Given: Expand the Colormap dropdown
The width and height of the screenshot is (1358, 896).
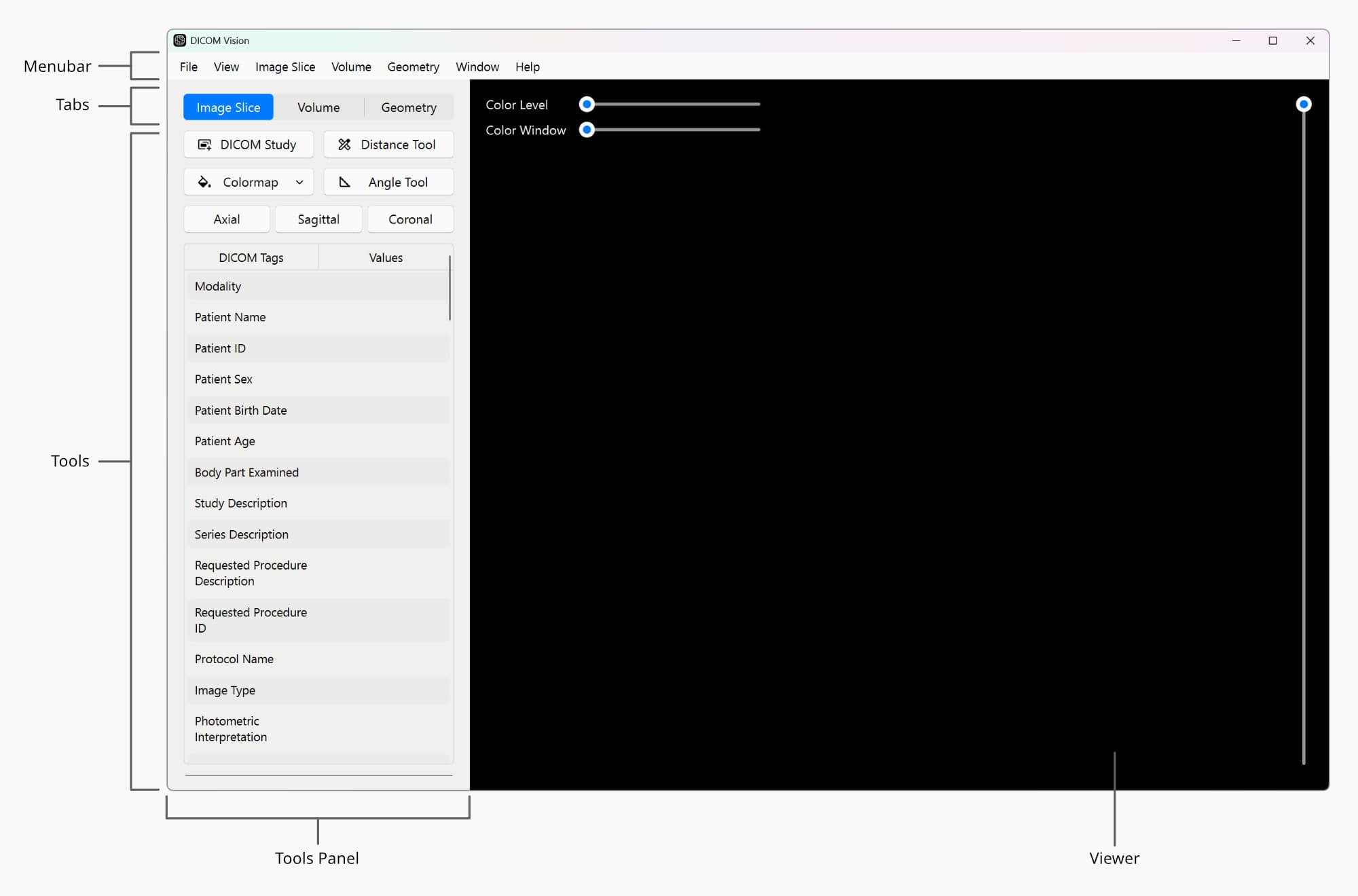Looking at the screenshot, I should 299,182.
